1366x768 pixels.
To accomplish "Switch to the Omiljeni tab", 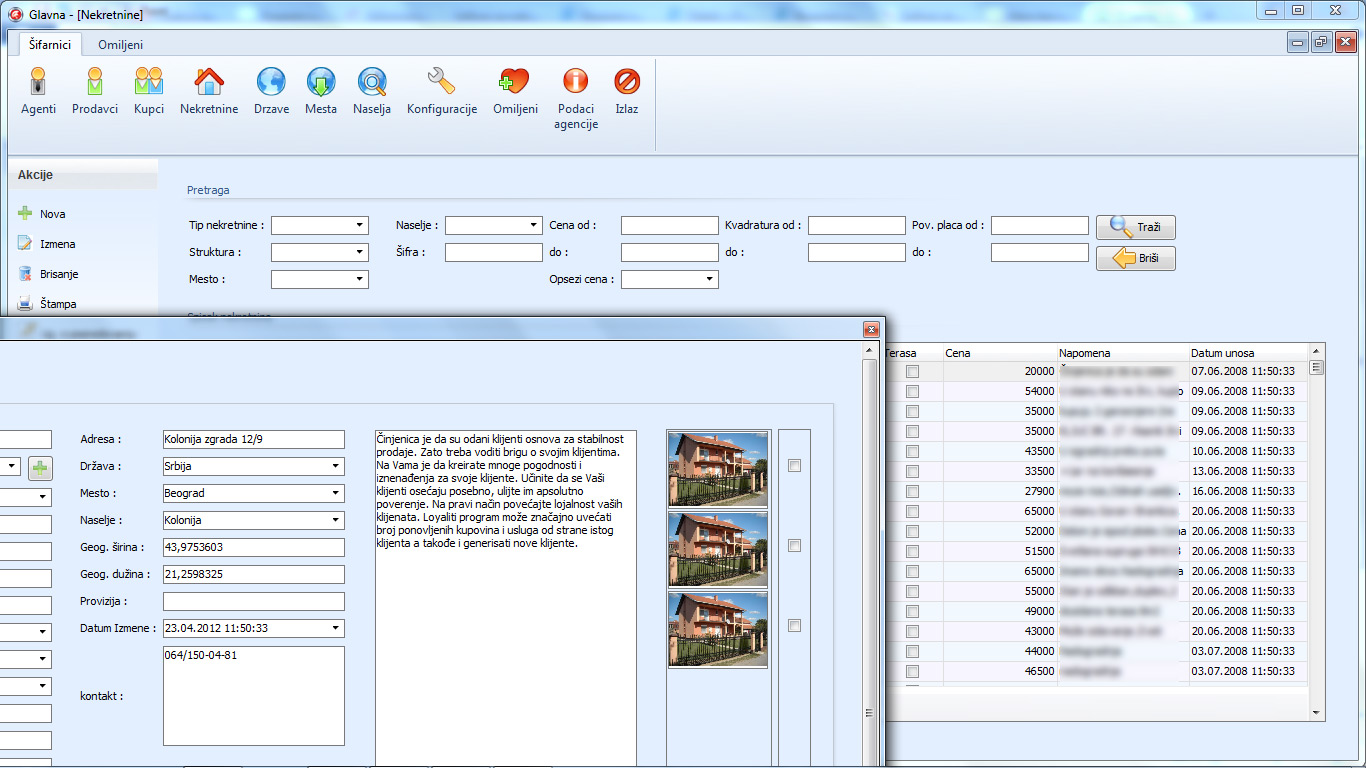I will point(120,45).
